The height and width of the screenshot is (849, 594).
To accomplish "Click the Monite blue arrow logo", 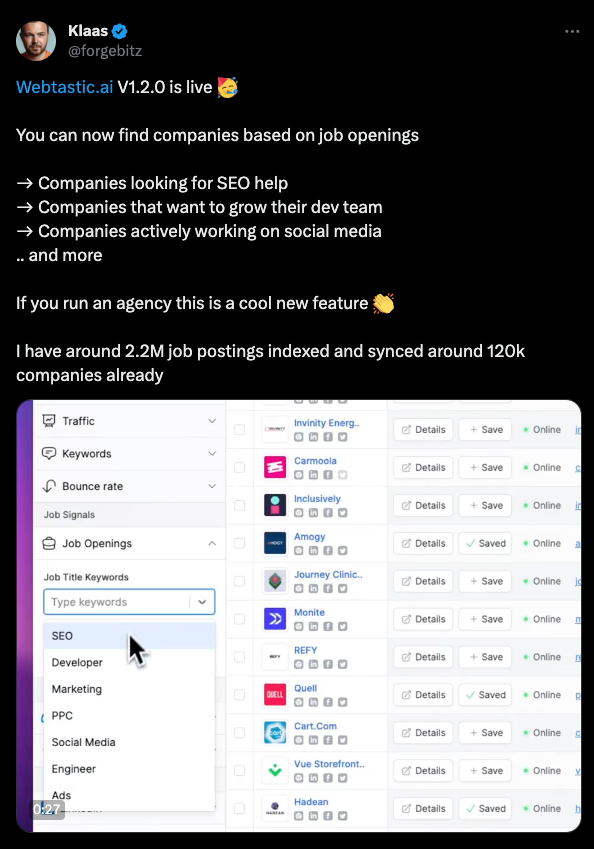I will pos(275,619).
